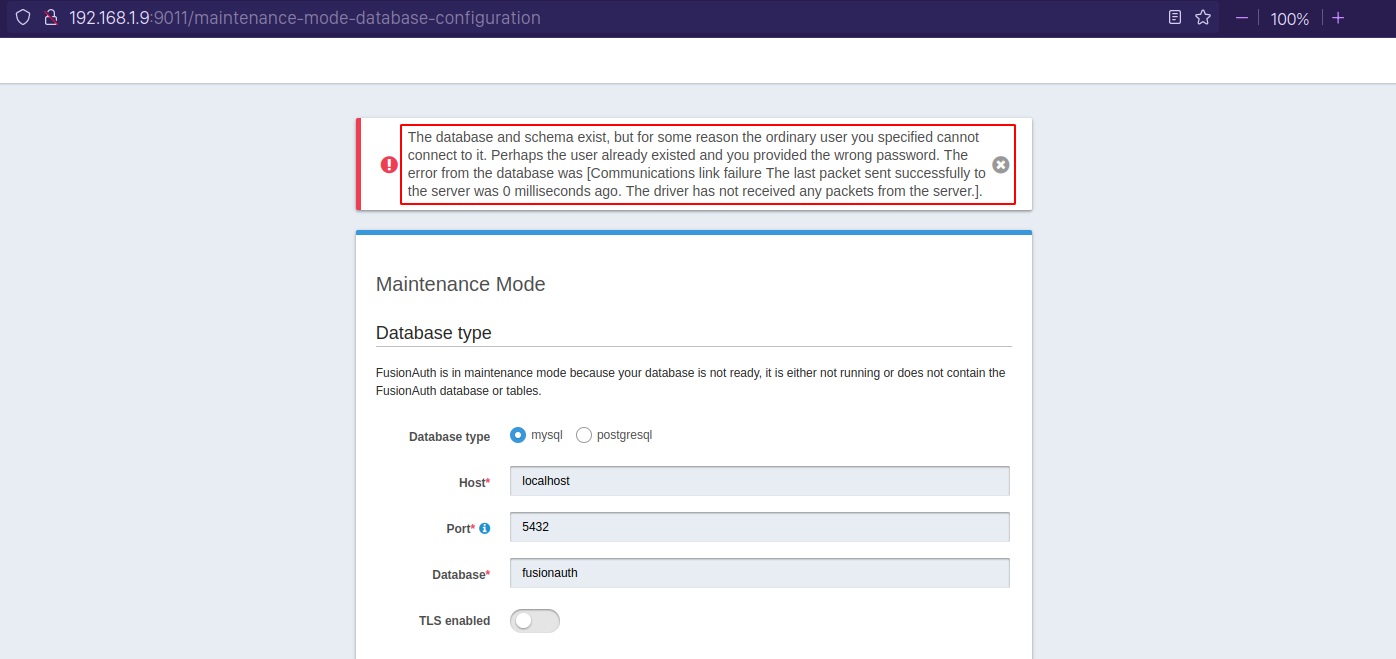This screenshot has width=1396, height=659.
Task: Zoom out using the minus icon
Action: pos(1242,18)
